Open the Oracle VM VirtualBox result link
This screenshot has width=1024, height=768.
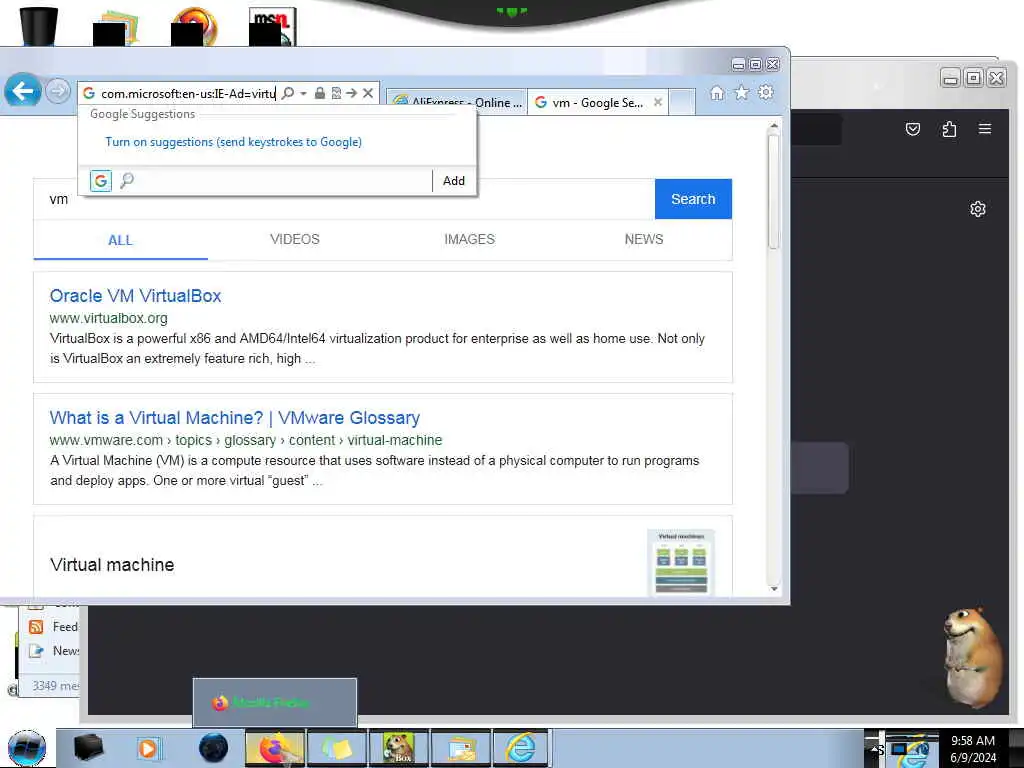pos(135,296)
